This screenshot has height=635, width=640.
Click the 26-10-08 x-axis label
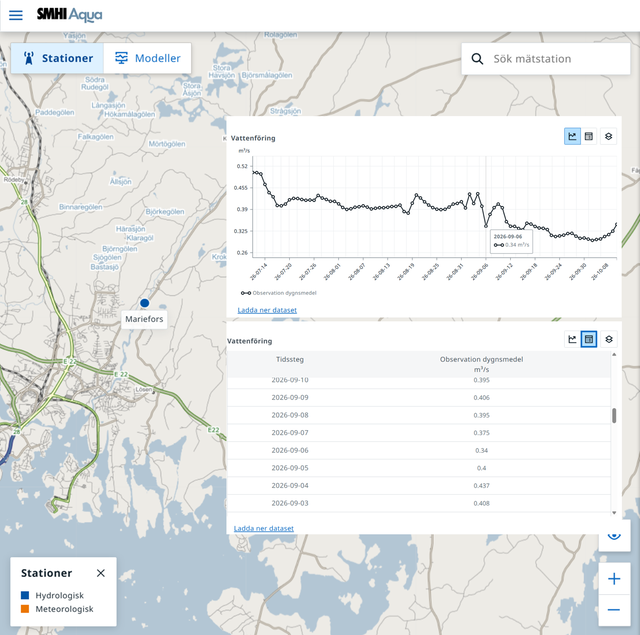600,271
